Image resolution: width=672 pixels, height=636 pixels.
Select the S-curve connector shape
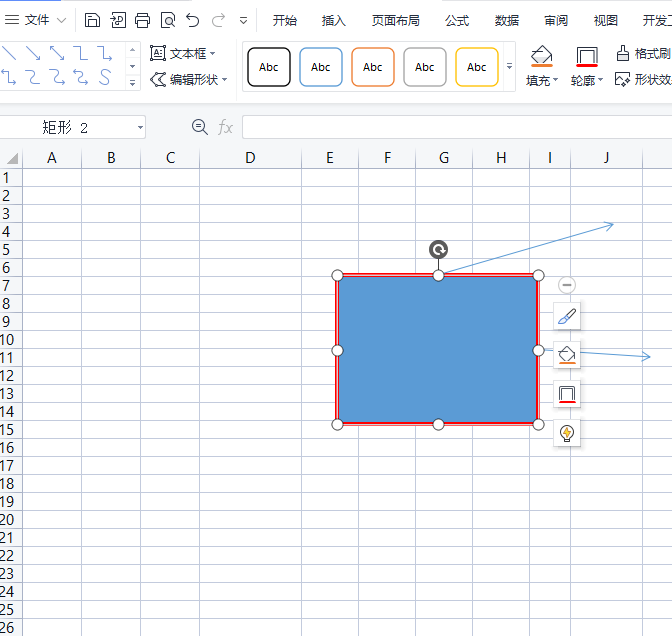coord(105,77)
